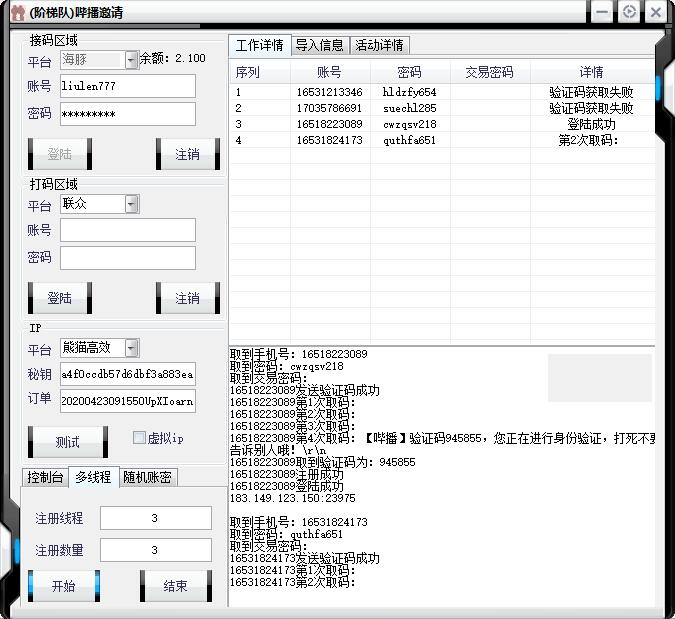The width and height of the screenshot is (675, 619).
Task: Open the 熊猫高效 IP platform dropdown
Action: pyautogui.click(x=132, y=348)
